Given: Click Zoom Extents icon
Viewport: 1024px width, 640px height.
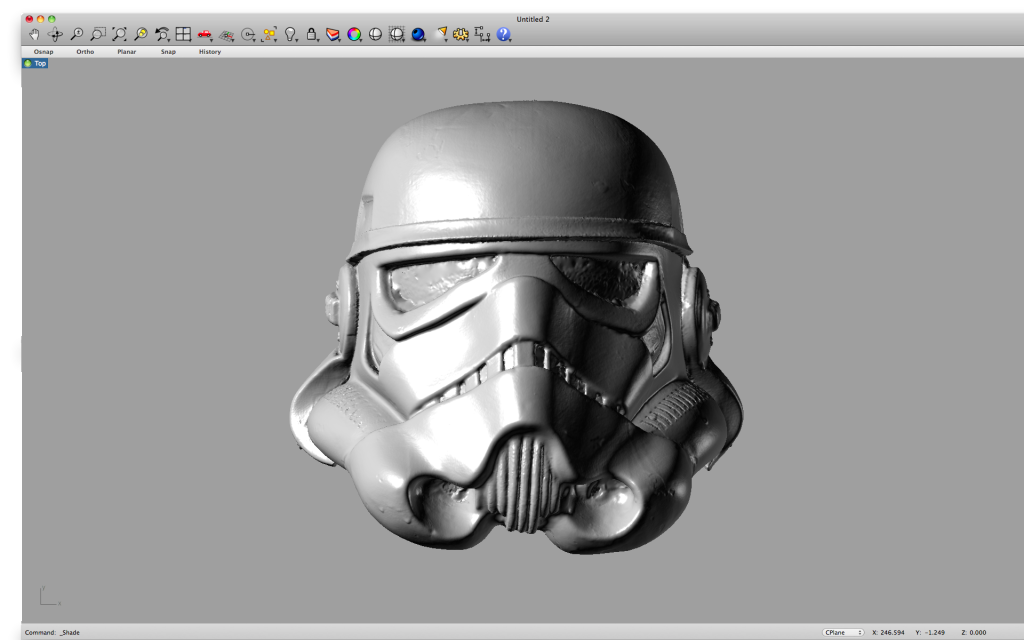Looking at the screenshot, I should click(120, 34).
